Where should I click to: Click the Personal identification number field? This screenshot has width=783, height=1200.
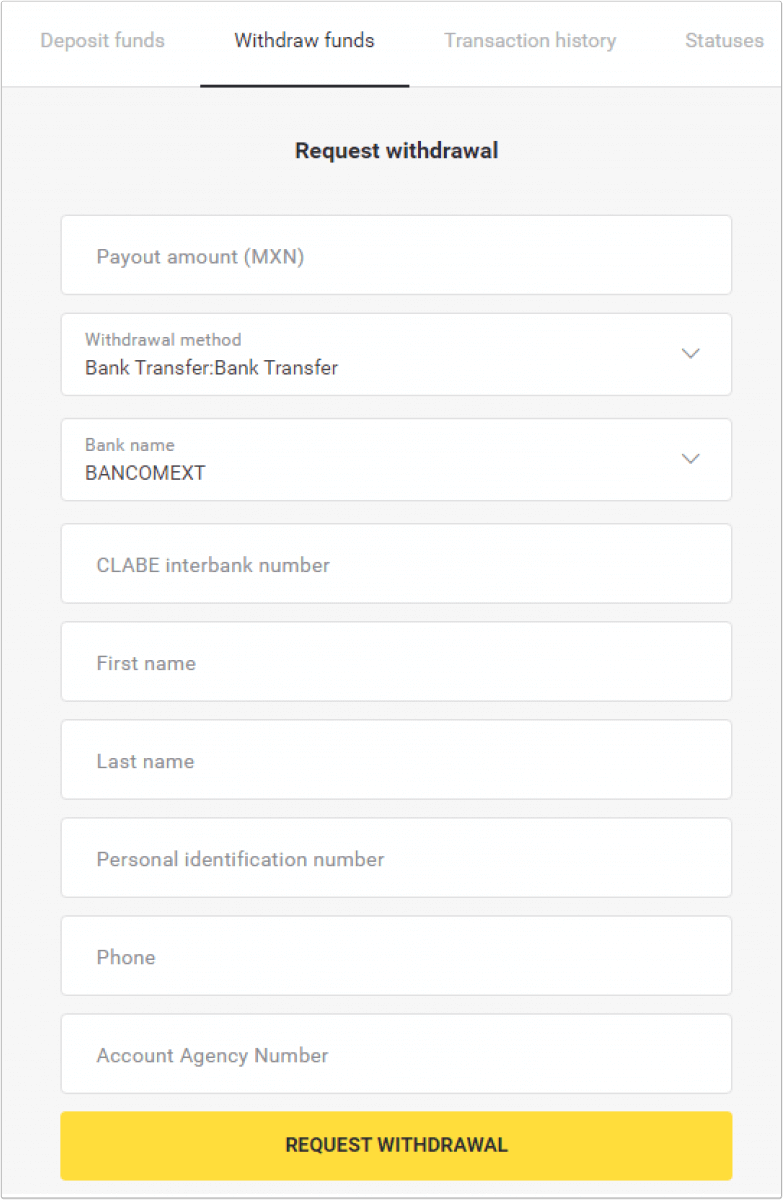(x=396, y=857)
